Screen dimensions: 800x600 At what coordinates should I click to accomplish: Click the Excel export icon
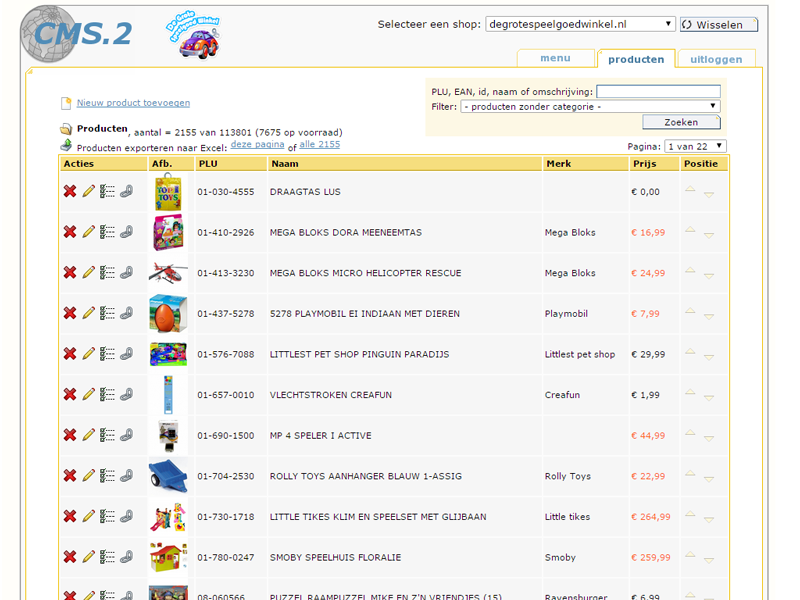click(66, 146)
